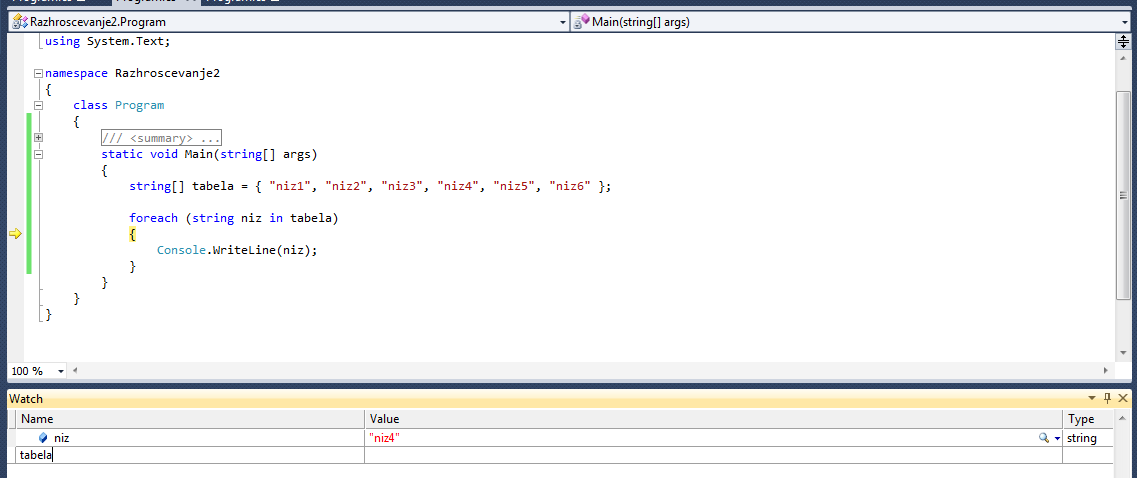Click the niz variable icon in Watch
The image size is (1137, 478).
[43, 438]
